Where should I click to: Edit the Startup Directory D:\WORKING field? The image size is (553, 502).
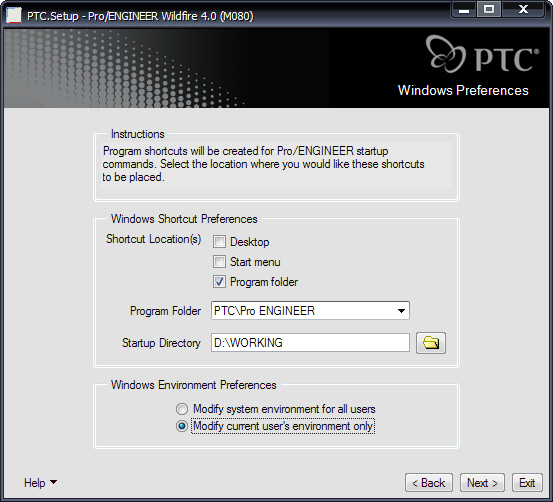point(310,343)
